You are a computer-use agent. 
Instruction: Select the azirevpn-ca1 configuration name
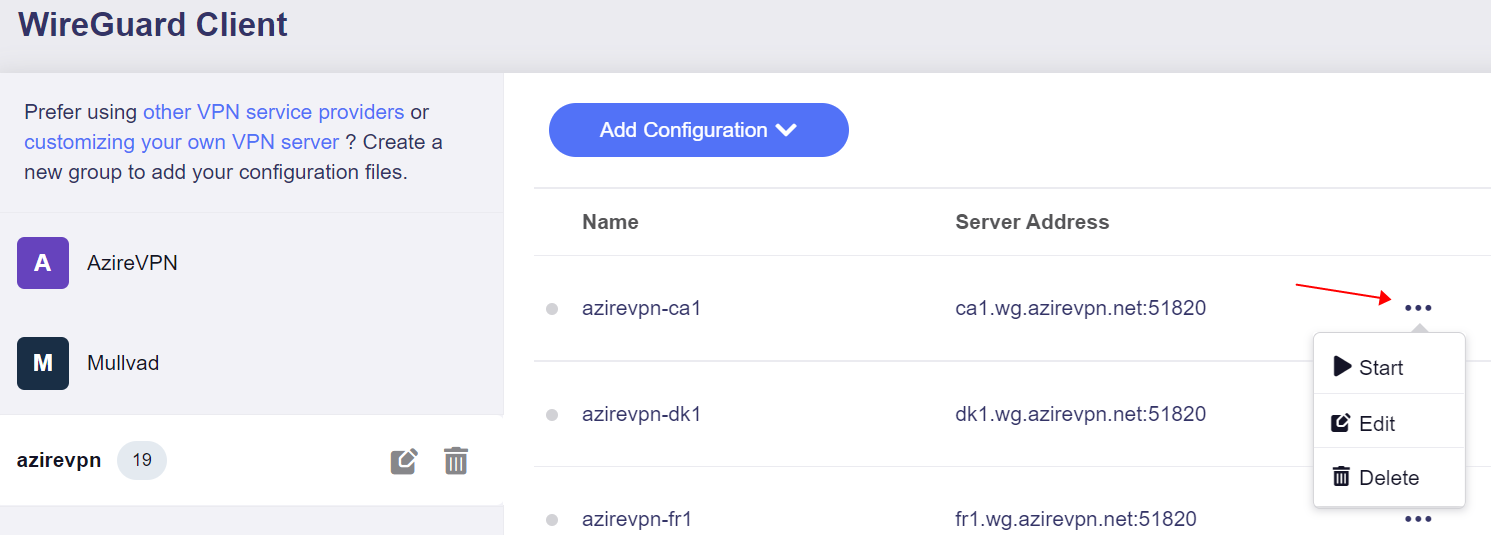(x=642, y=308)
